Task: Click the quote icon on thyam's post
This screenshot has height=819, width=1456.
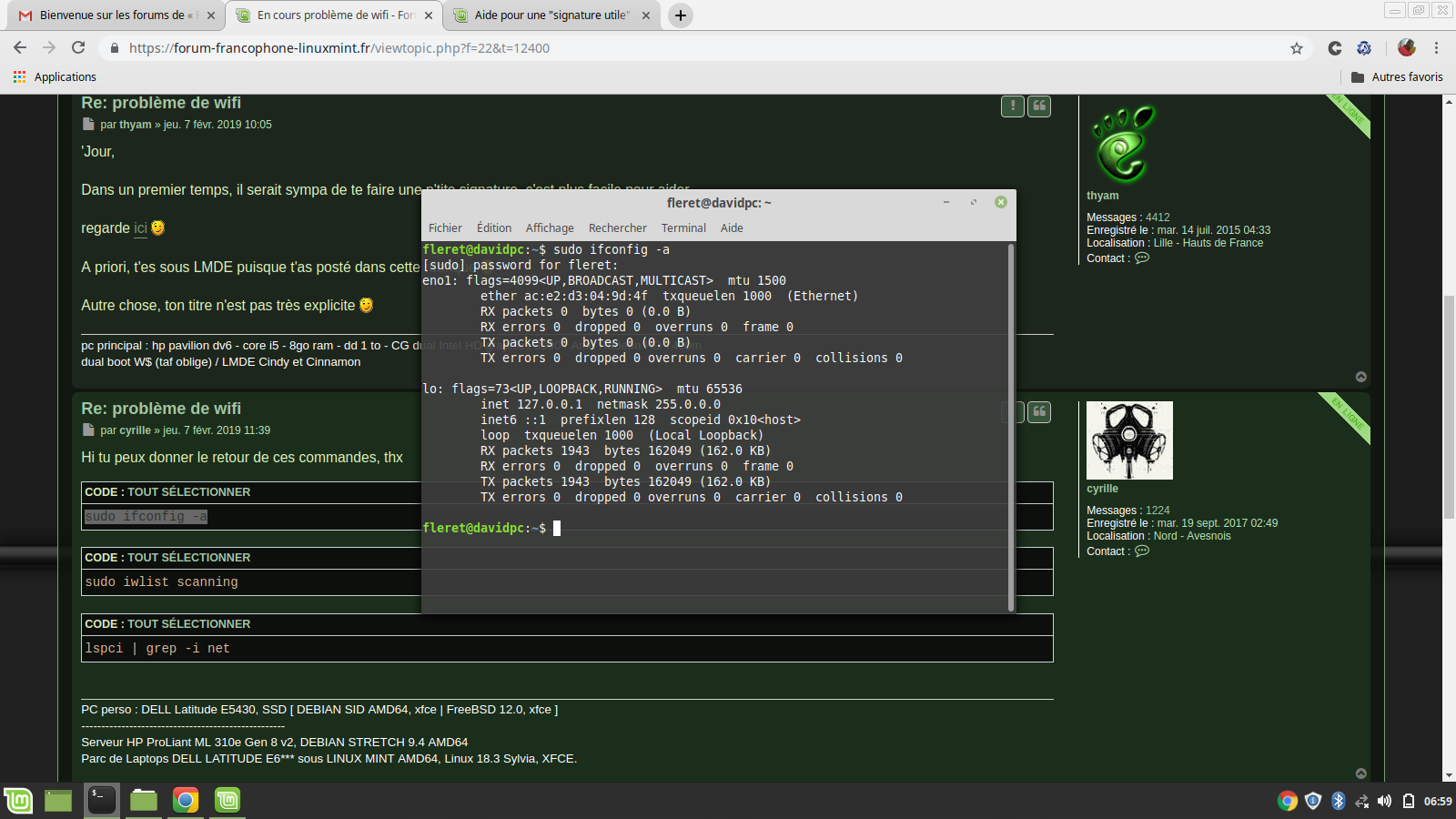Action: tap(1038, 106)
